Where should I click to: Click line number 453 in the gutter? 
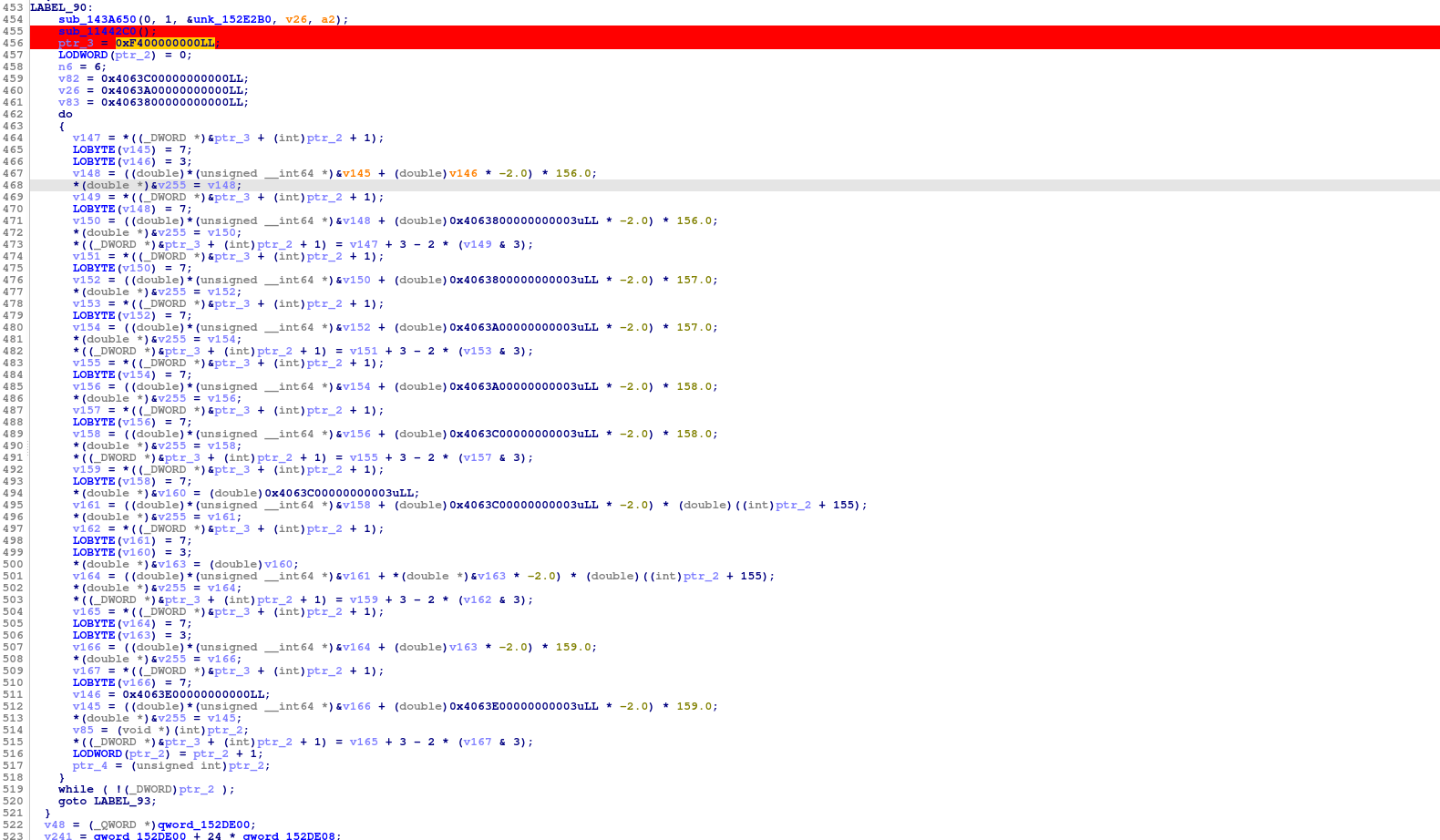coord(13,7)
